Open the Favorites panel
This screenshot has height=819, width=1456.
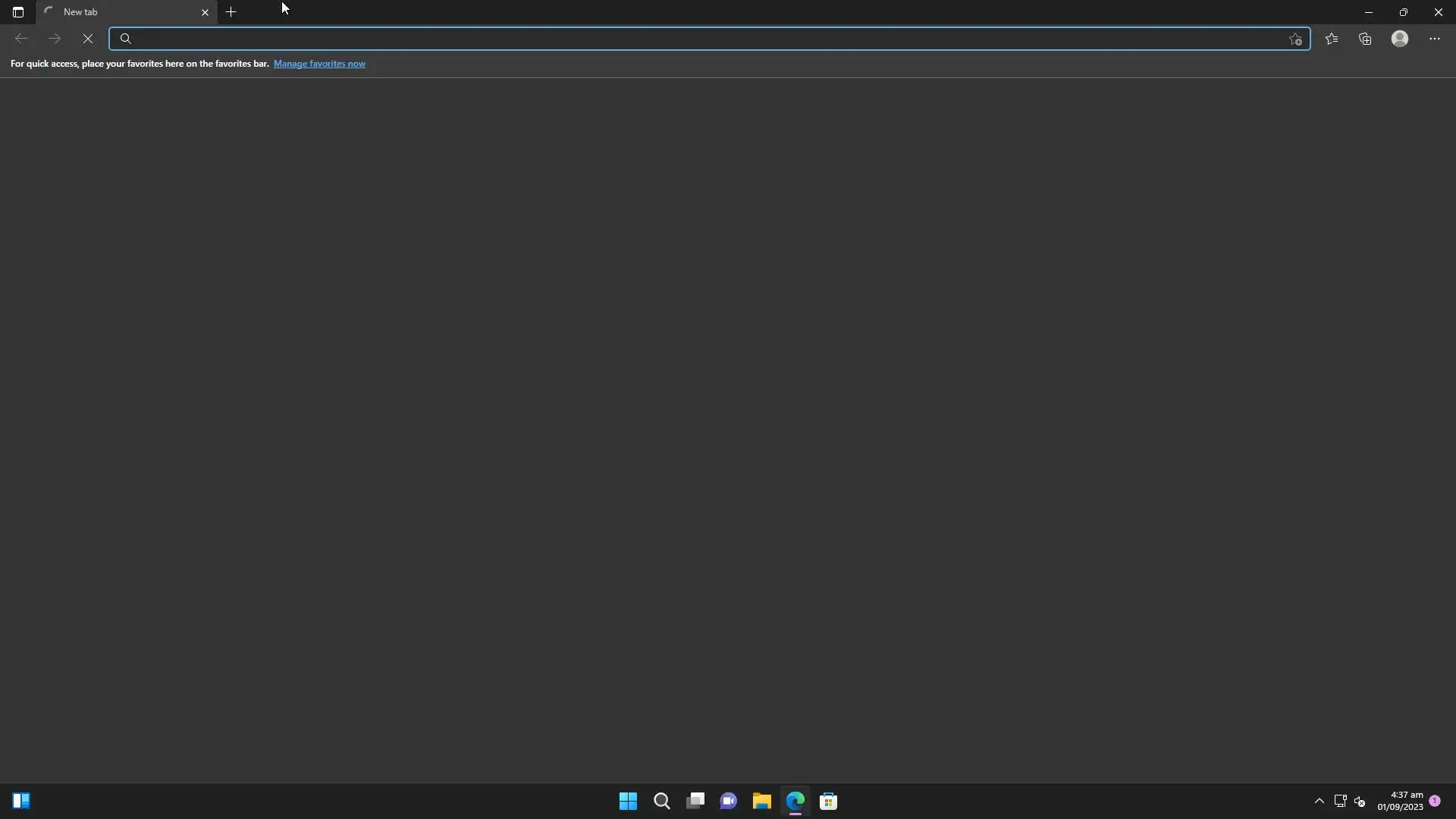click(x=1332, y=39)
